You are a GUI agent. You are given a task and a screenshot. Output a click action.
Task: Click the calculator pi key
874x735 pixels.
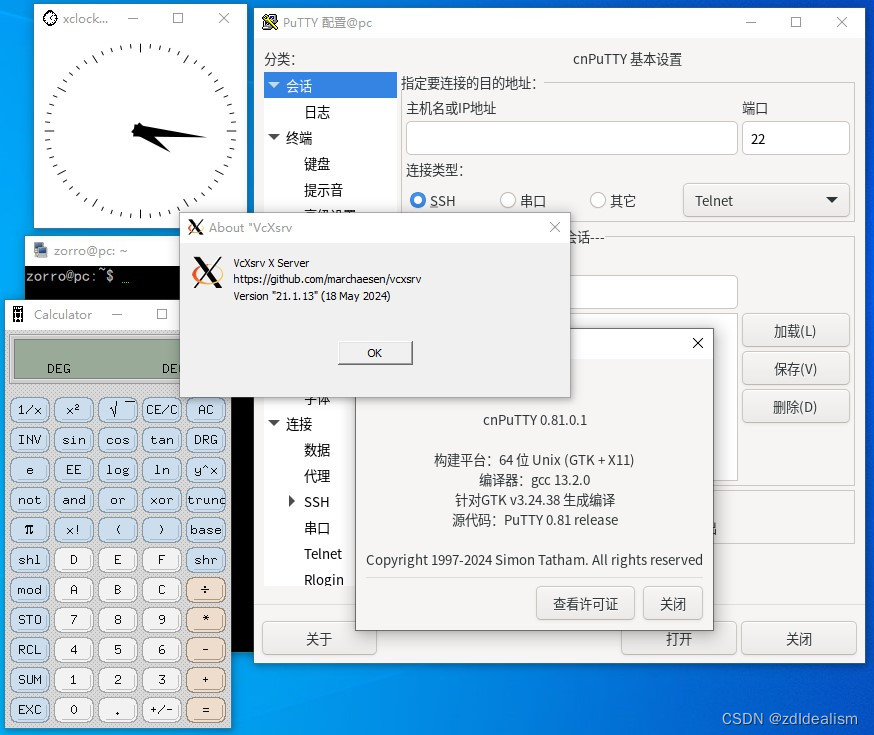(x=30, y=530)
